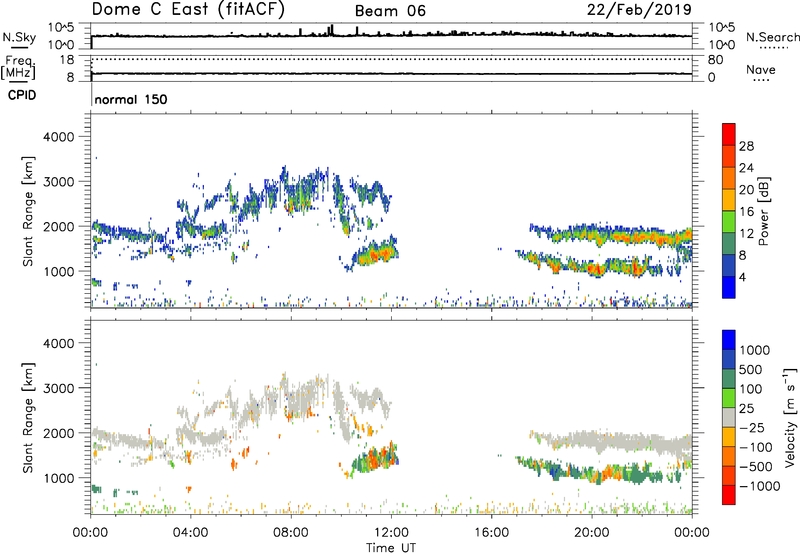The image size is (800, 554).
Task: Click the '4000' tick of the power panel
Action: point(59,137)
